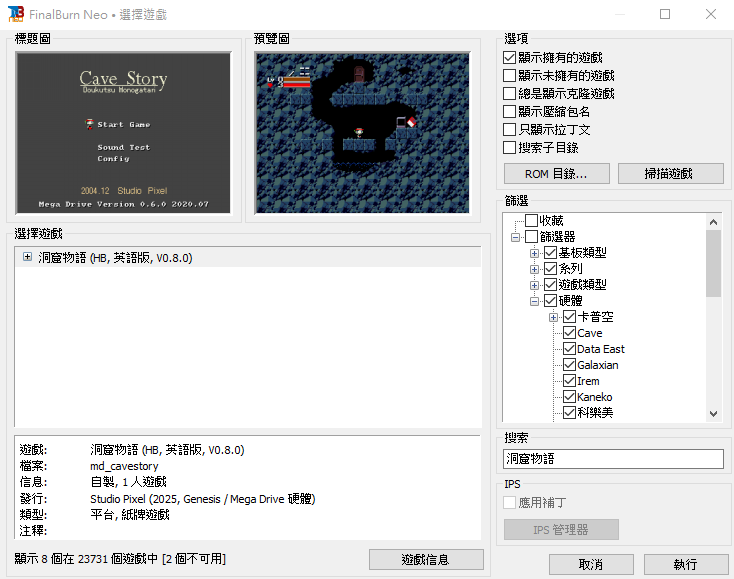
Task: Click the 搜索 text field containing 洞窟物語
Action: click(613, 459)
